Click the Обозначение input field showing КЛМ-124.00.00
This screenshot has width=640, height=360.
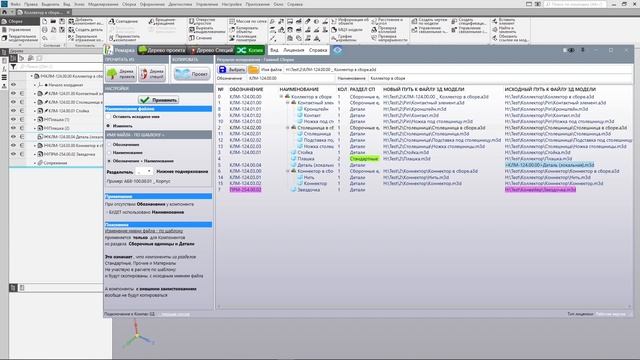pyautogui.click(x=290, y=78)
